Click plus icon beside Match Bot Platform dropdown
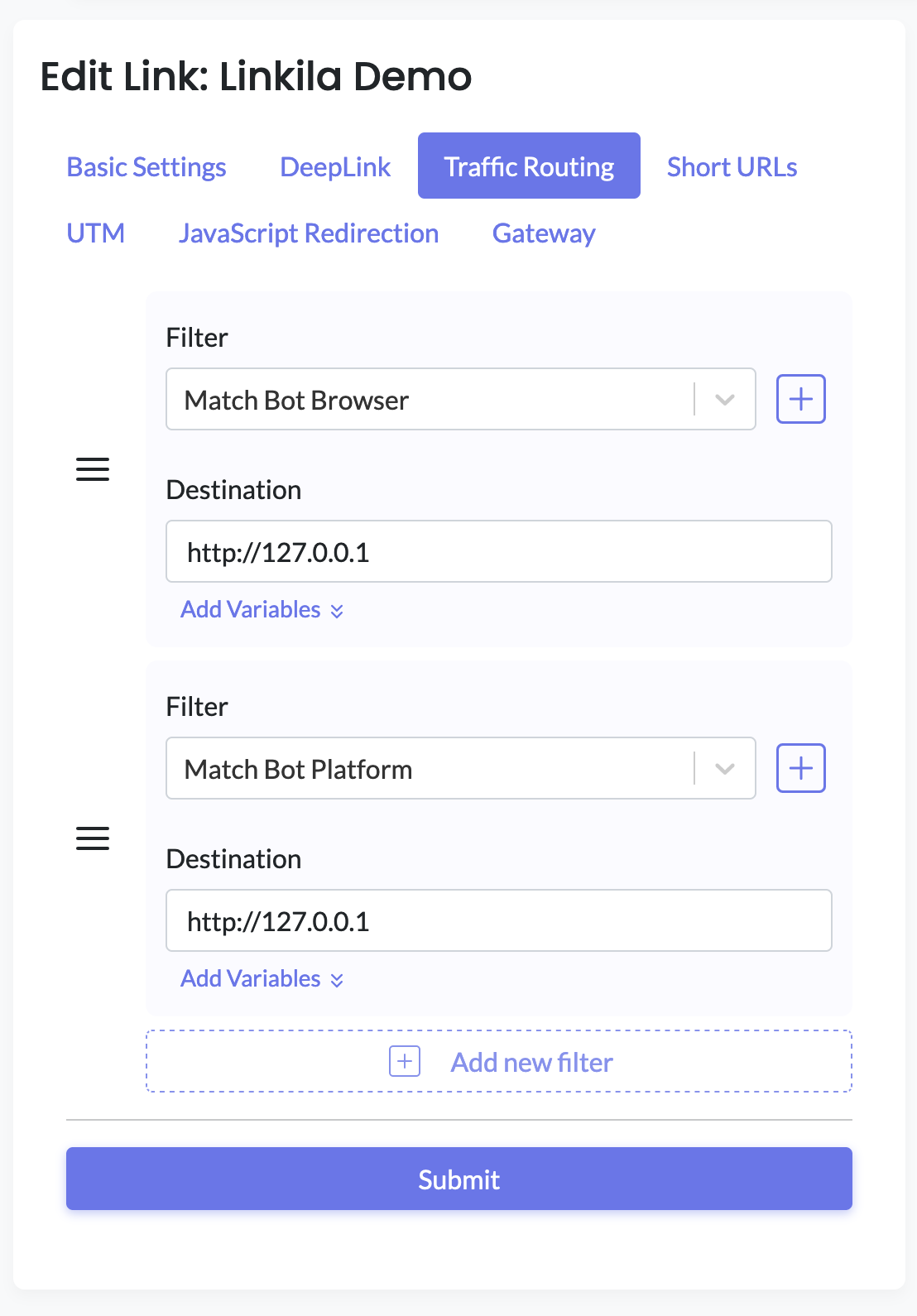 click(x=800, y=768)
